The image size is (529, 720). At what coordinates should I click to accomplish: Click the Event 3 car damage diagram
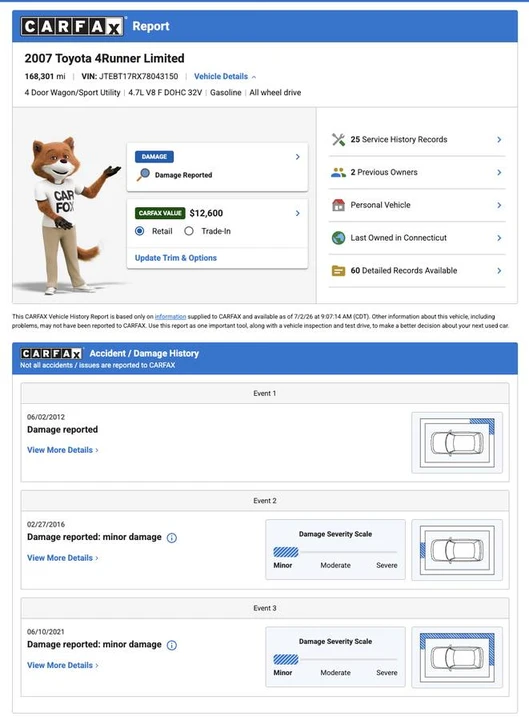pyautogui.click(x=457, y=657)
